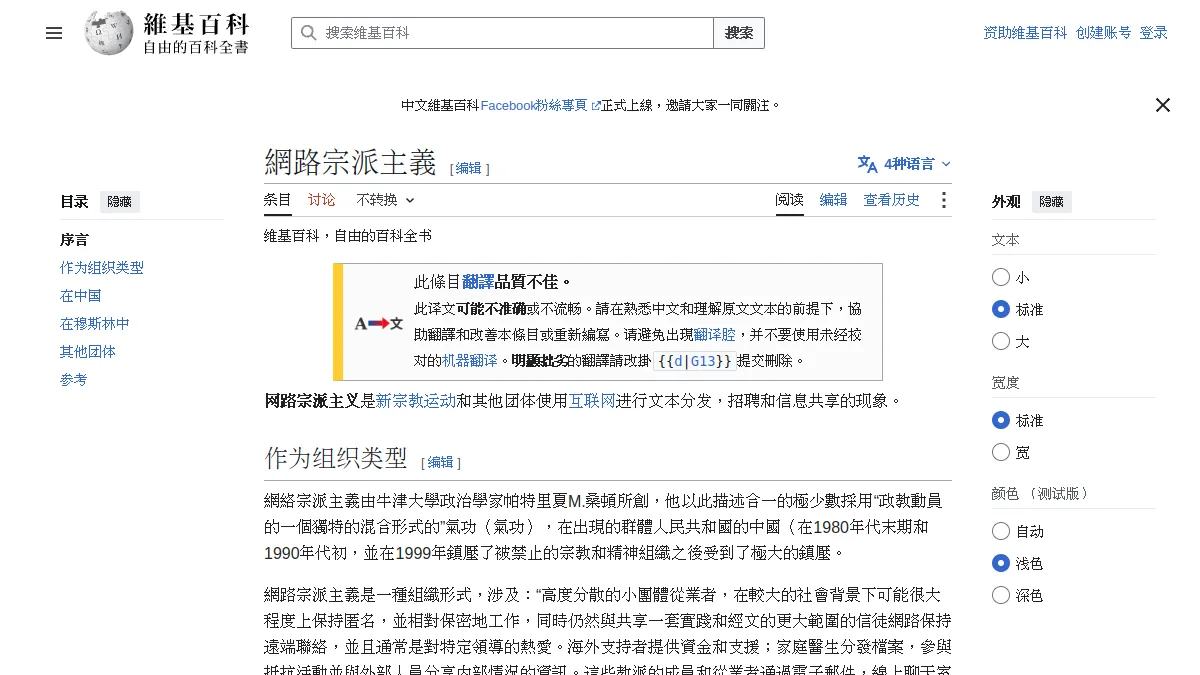Open the 翻译腔 link
The width and height of the screenshot is (1200, 675).
pyautogui.click(x=714, y=335)
